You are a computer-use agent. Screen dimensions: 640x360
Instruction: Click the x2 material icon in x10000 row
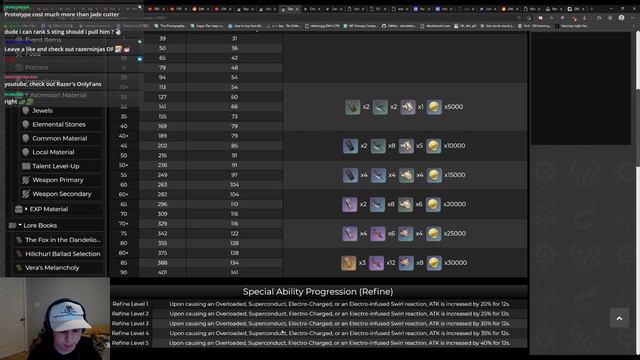pos(351,146)
